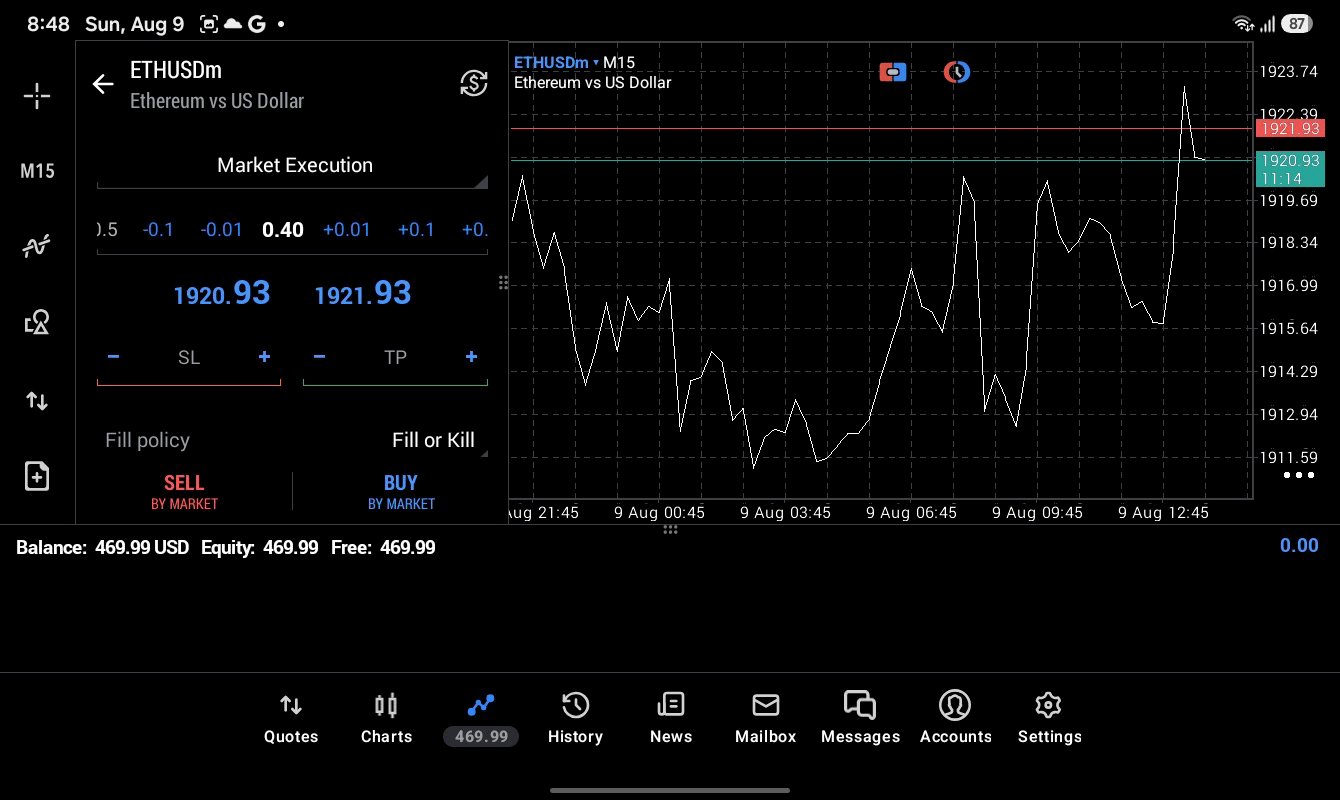Viewport: 1340px width, 800px height.
Task: Tap the 1921.93 ask price
Action: coord(363,293)
